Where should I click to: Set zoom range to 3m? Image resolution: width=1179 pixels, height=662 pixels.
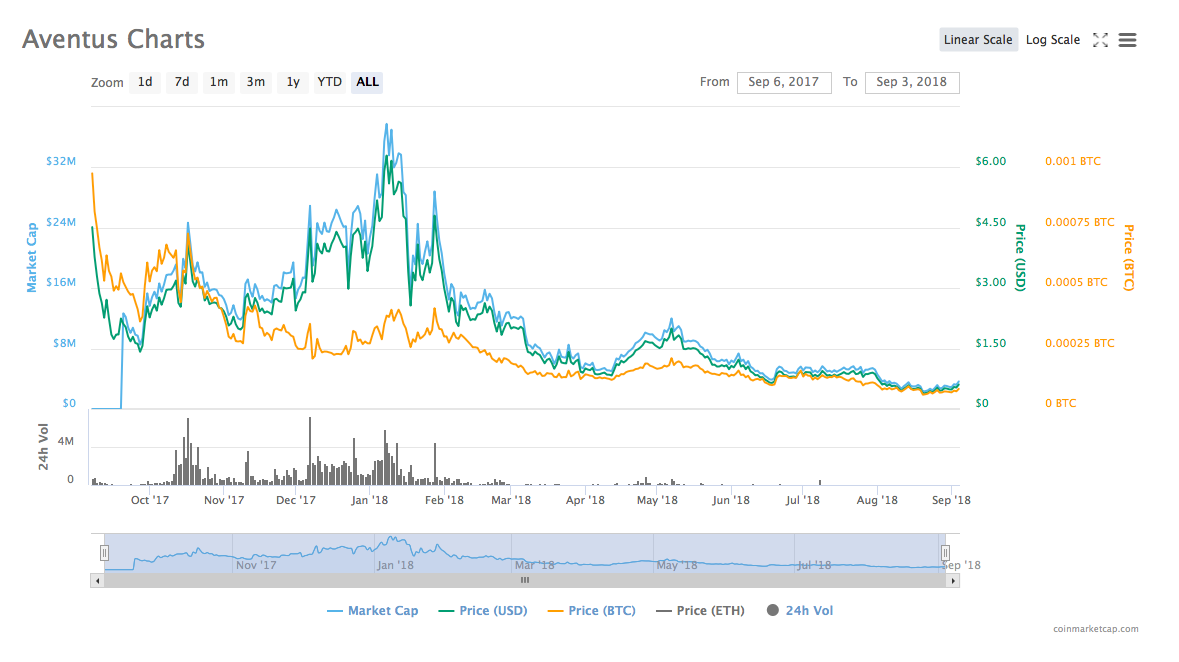click(x=256, y=82)
